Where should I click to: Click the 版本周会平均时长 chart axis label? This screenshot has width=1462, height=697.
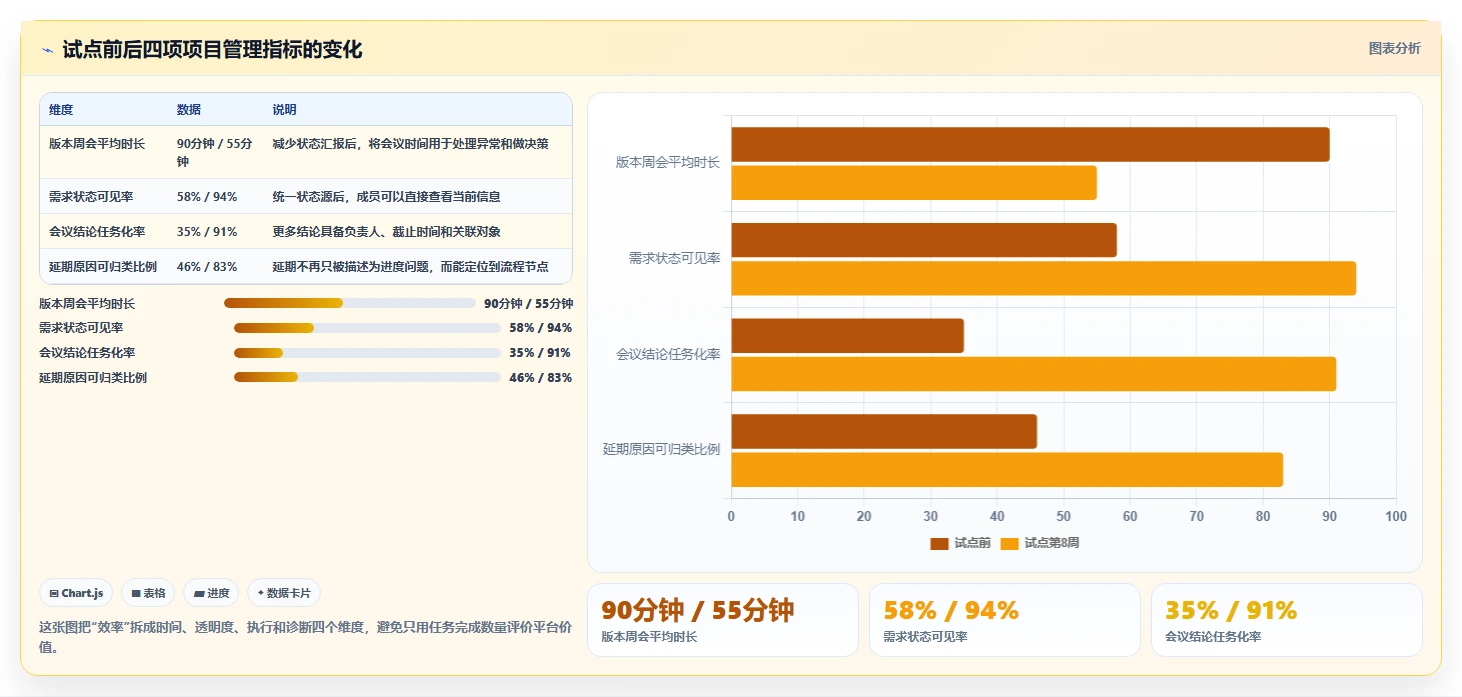coord(667,162)
